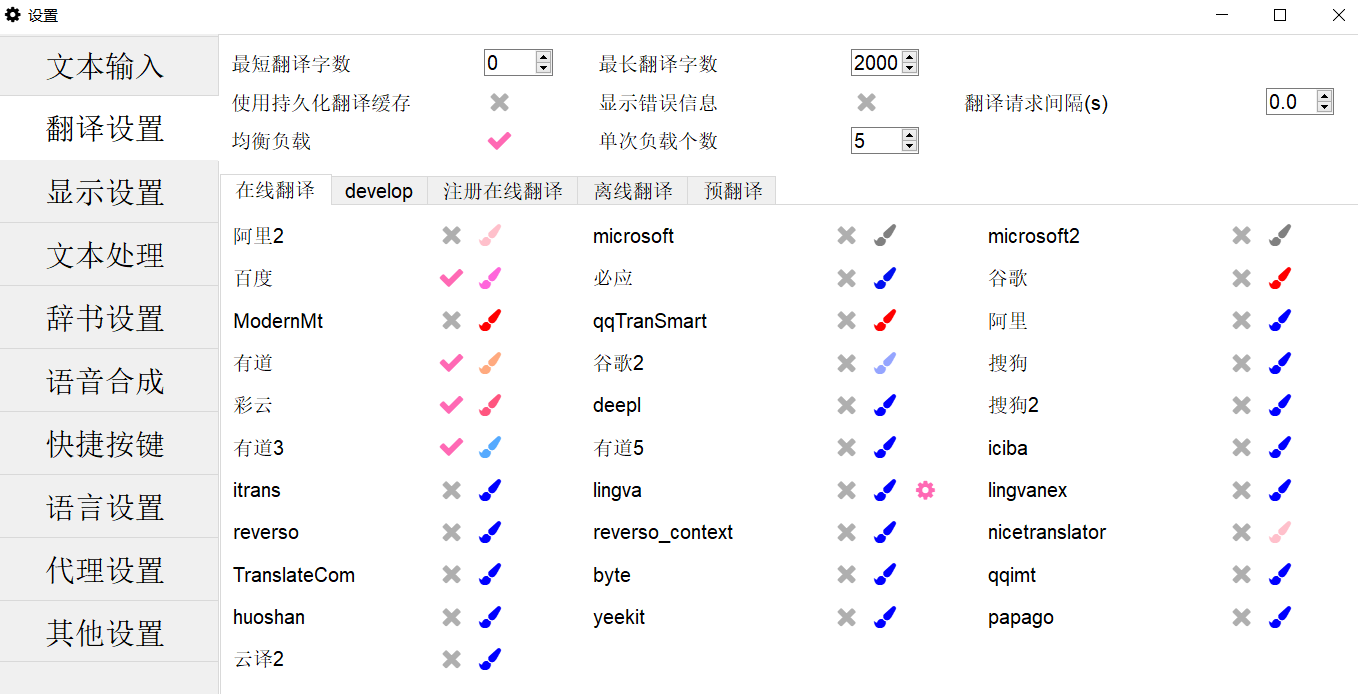Image resolution: width=1358 pixels, height=694 pixels.
Task: Open the lingva gear settings icon
Action: pyautogui.click(x=925, y=490)
